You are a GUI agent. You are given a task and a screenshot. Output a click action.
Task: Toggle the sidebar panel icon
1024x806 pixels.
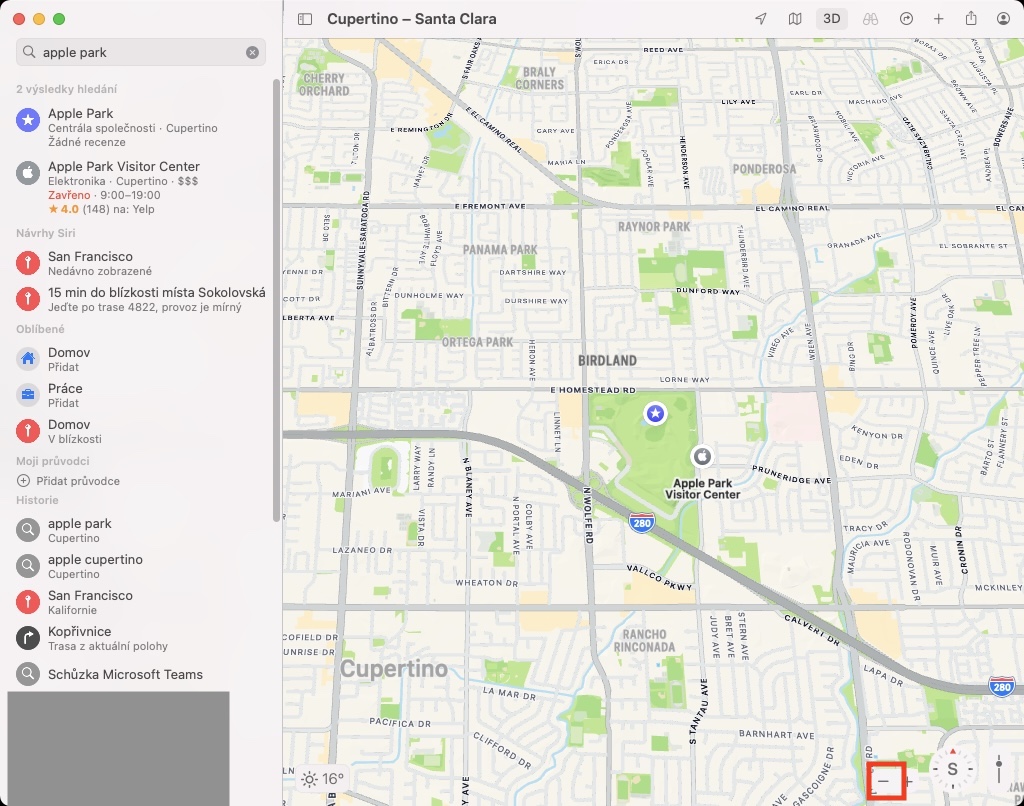(305, 19)
